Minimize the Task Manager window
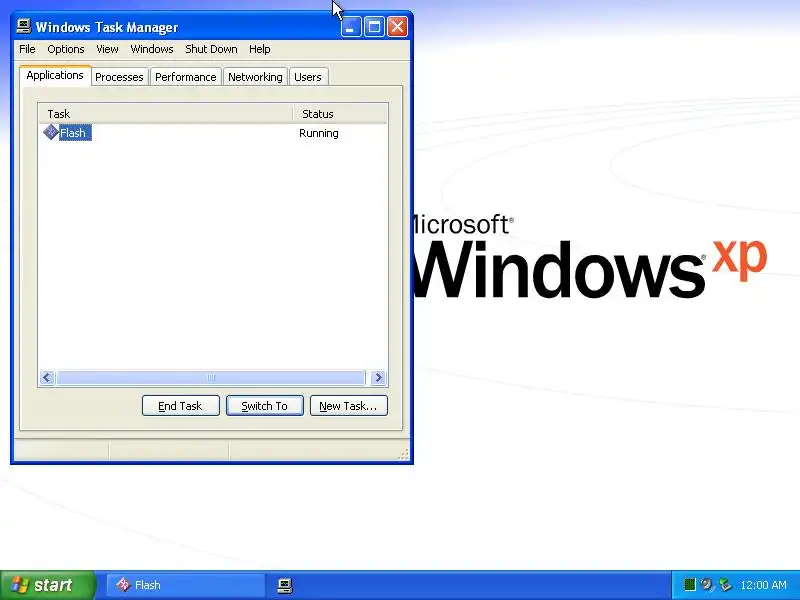This screenshot has width=800, height=600. (x=351, y=27)
